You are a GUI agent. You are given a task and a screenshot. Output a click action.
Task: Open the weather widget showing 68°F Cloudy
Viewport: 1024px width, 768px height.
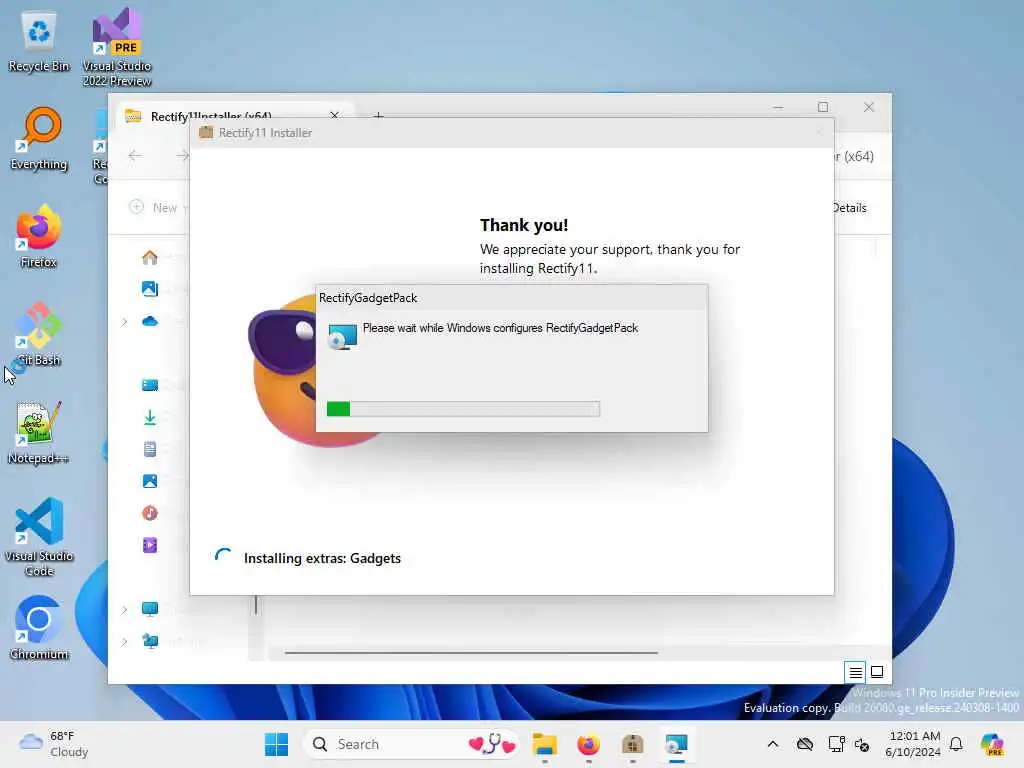tap(54, 744)
